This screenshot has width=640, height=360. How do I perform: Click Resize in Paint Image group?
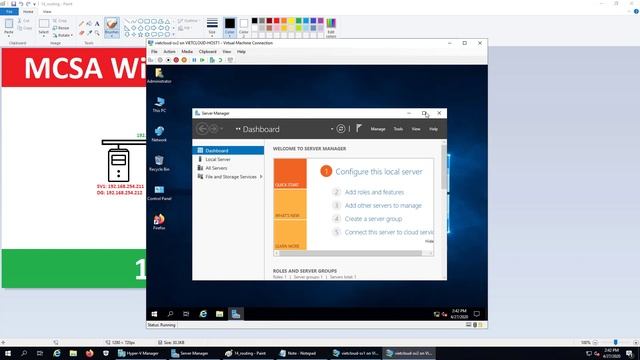[x=61, y=28]
